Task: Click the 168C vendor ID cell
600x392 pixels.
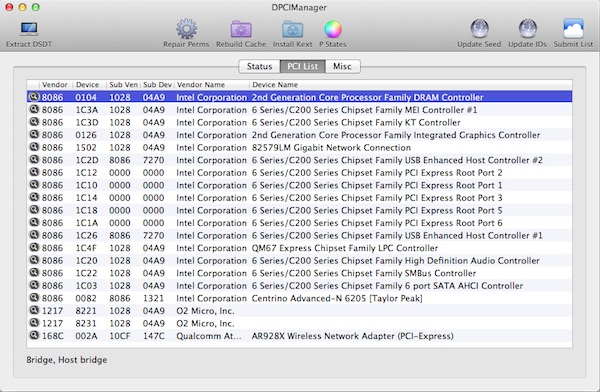Action: click(x=52, y=336)
